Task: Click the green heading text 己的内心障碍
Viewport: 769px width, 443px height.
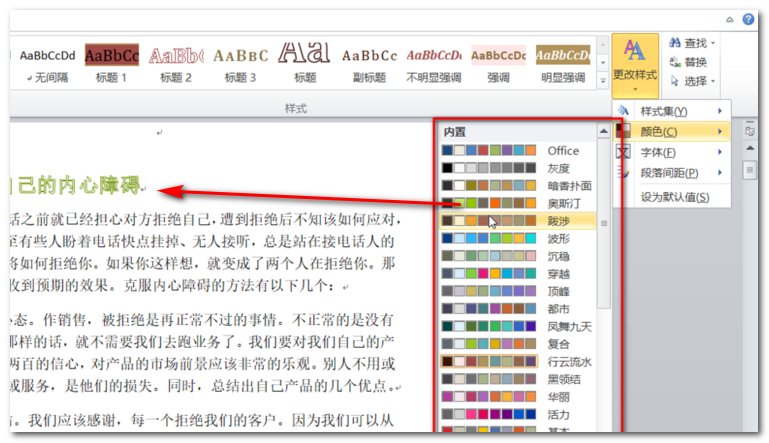Action: 77,186
